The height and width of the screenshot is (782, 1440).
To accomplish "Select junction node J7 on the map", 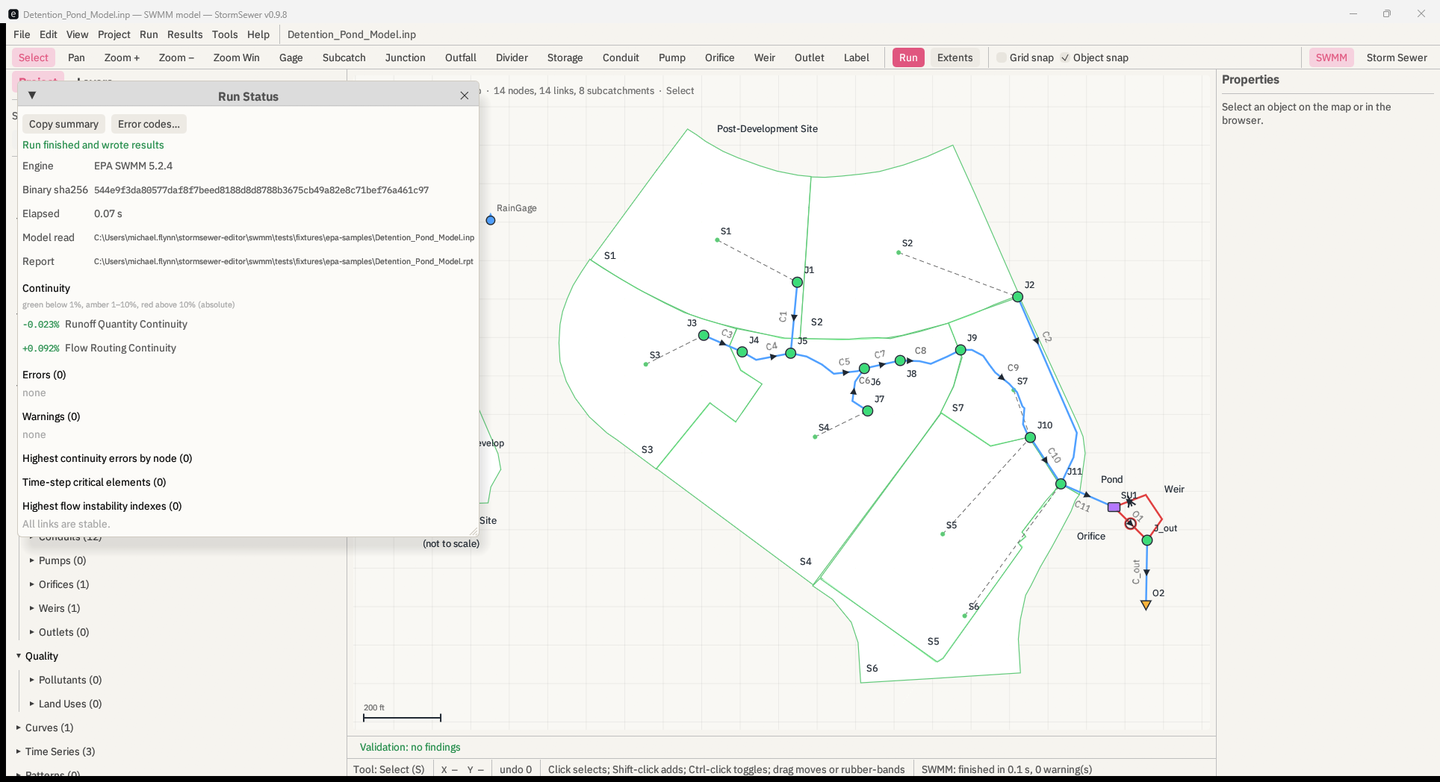I will coord(868,410).
